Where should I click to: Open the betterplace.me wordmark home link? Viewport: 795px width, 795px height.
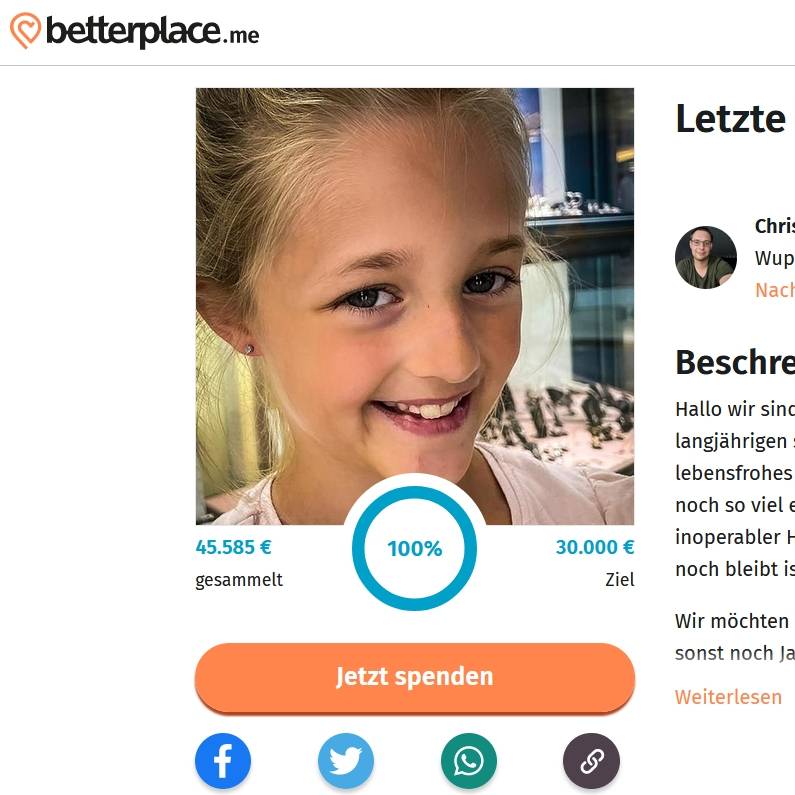pos(153,32)
